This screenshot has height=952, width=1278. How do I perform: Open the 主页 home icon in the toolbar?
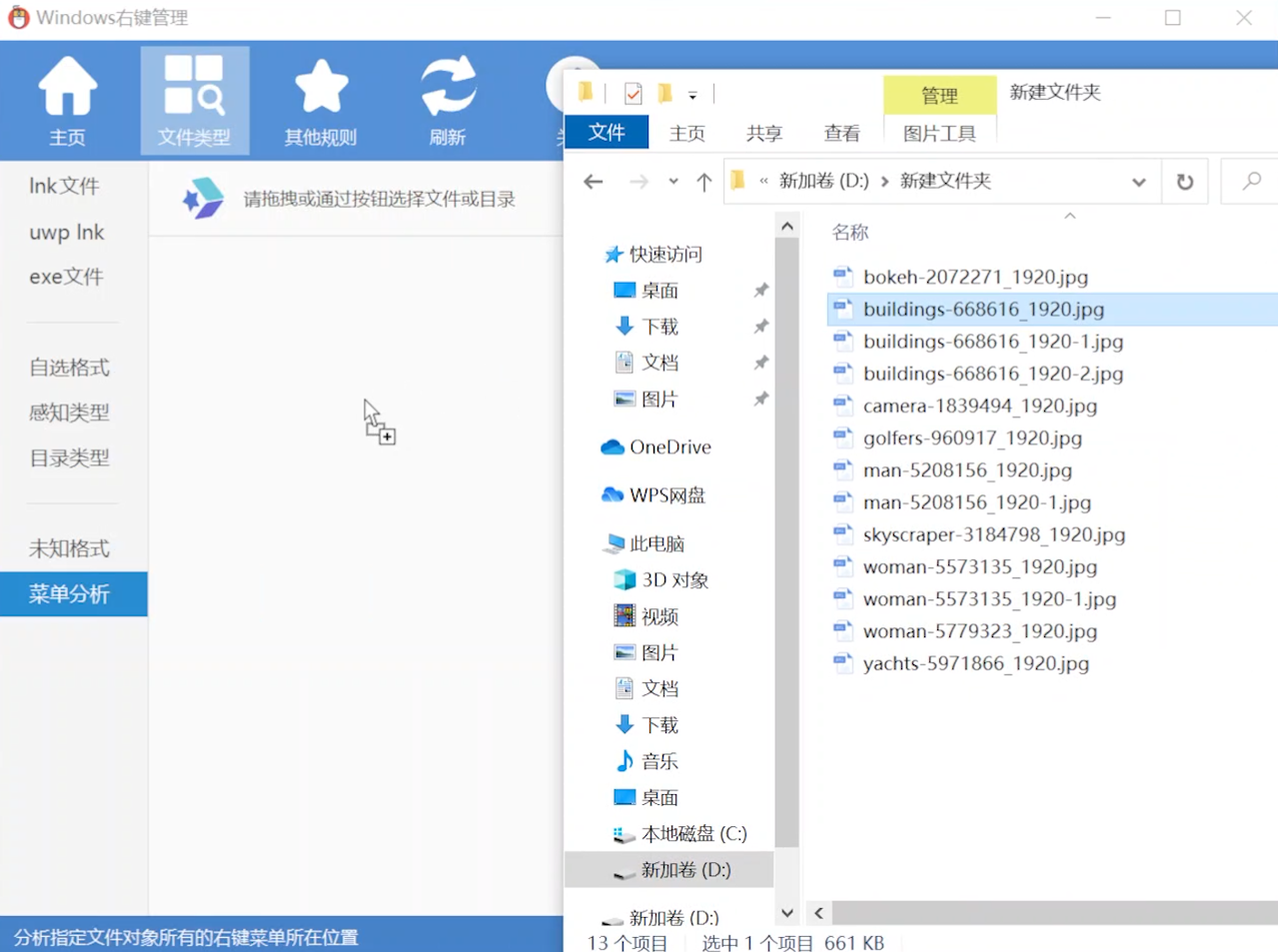tap(67, 101)
